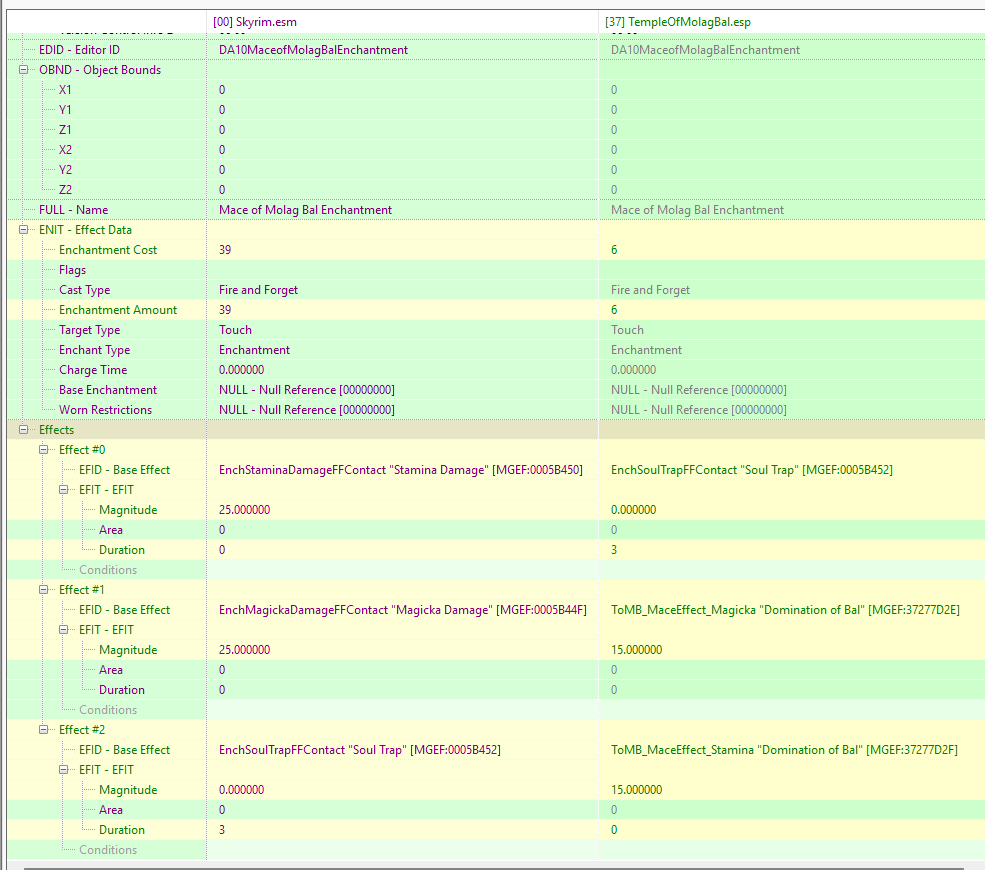Screen dimensions: 985x870
Task: Select X2 under Object Bounds
Action: coord(65,150)
